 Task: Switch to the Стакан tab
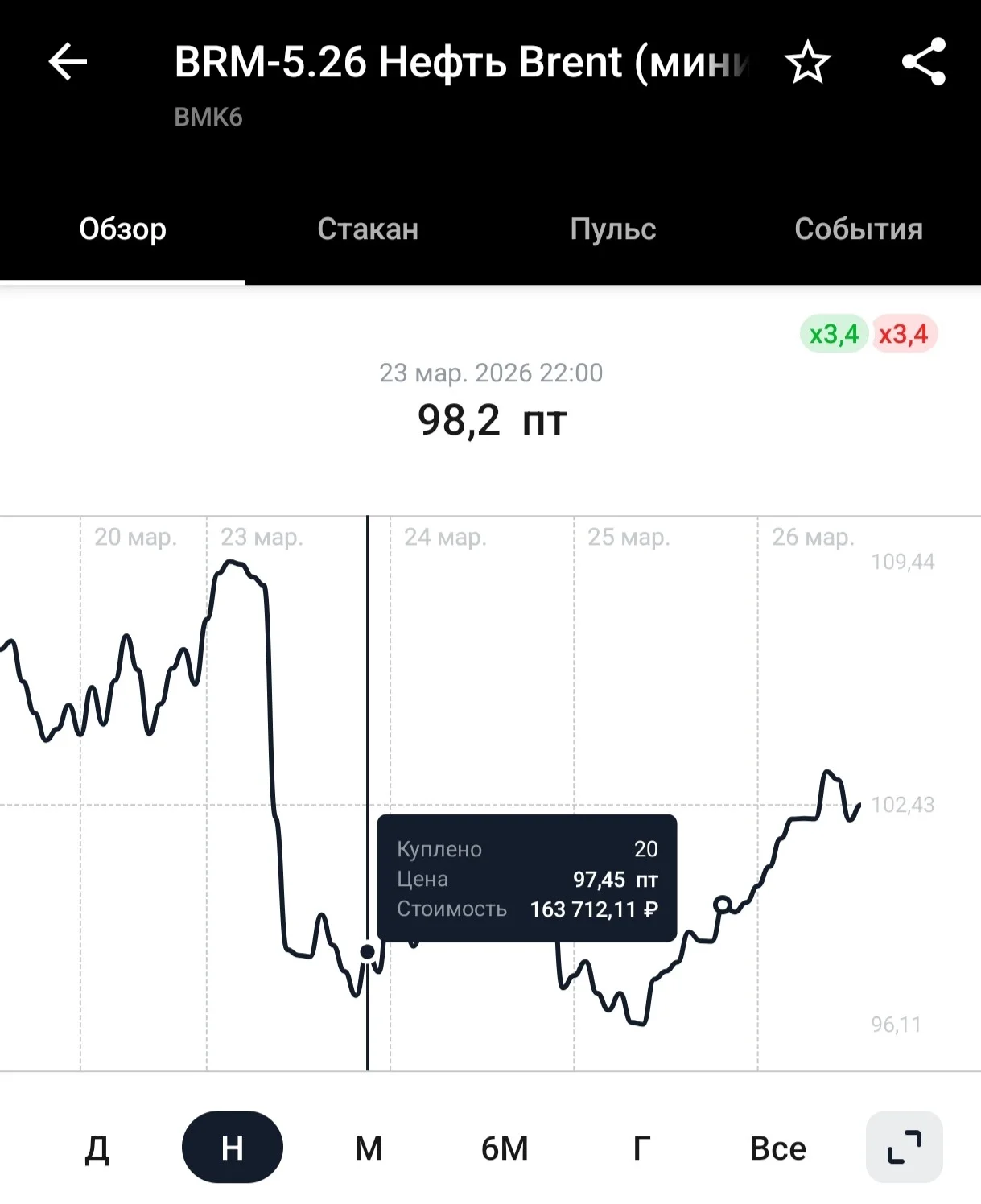368,229
